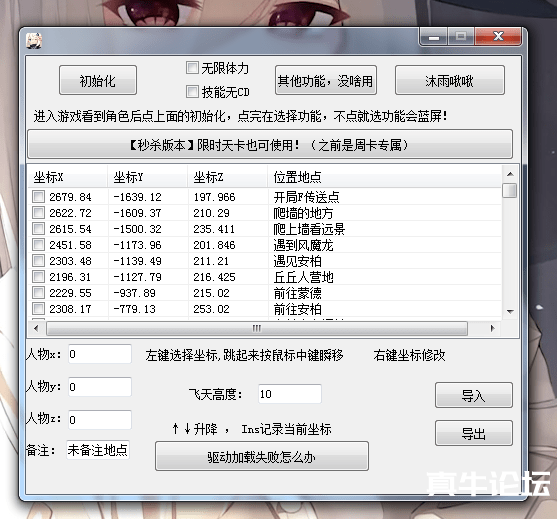Click the 秒杀版本 banner button
557x519 pixels.
coord(270,145)
